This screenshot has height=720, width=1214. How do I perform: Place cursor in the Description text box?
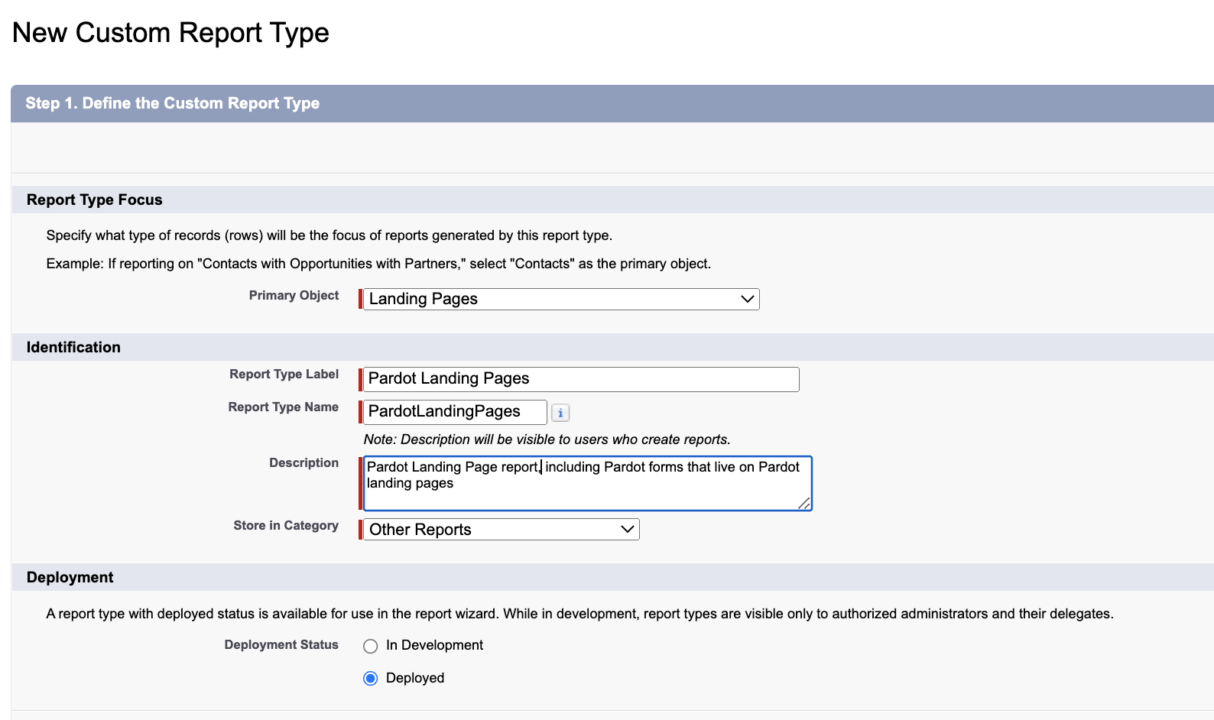(586, 483)
